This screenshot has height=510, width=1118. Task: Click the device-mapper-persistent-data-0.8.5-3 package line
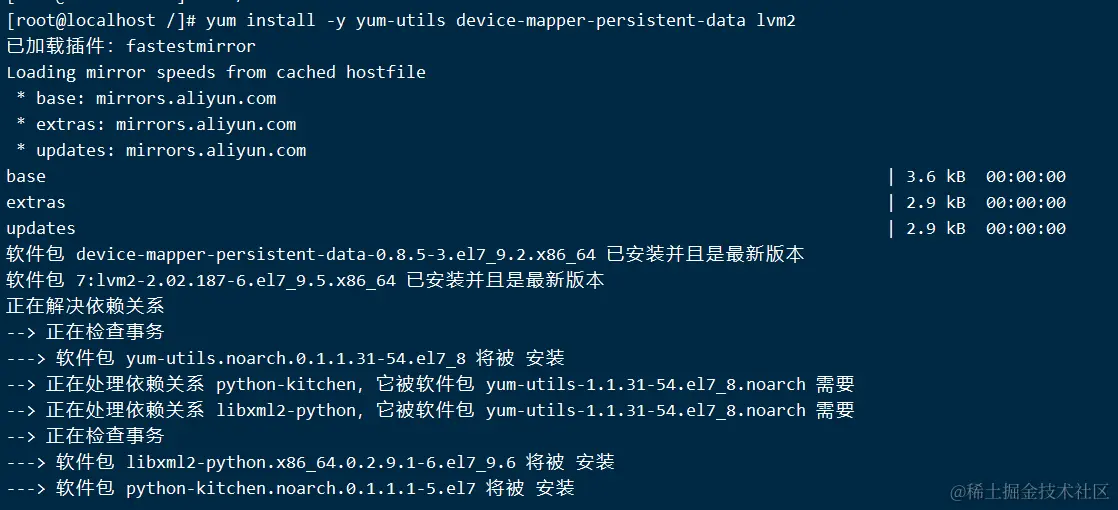tap(405, 254)
